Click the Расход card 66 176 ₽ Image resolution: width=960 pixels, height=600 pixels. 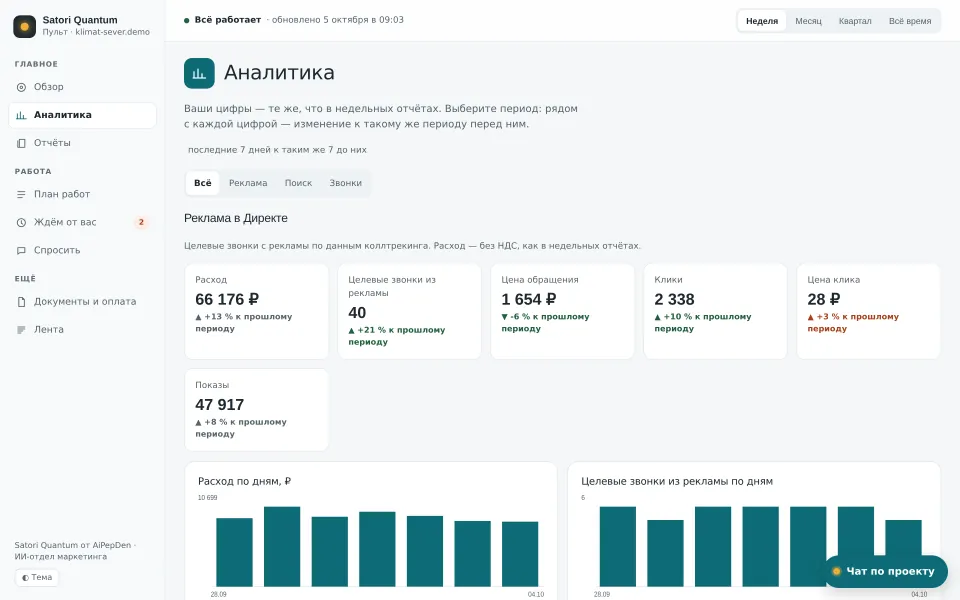pos(257,312)
